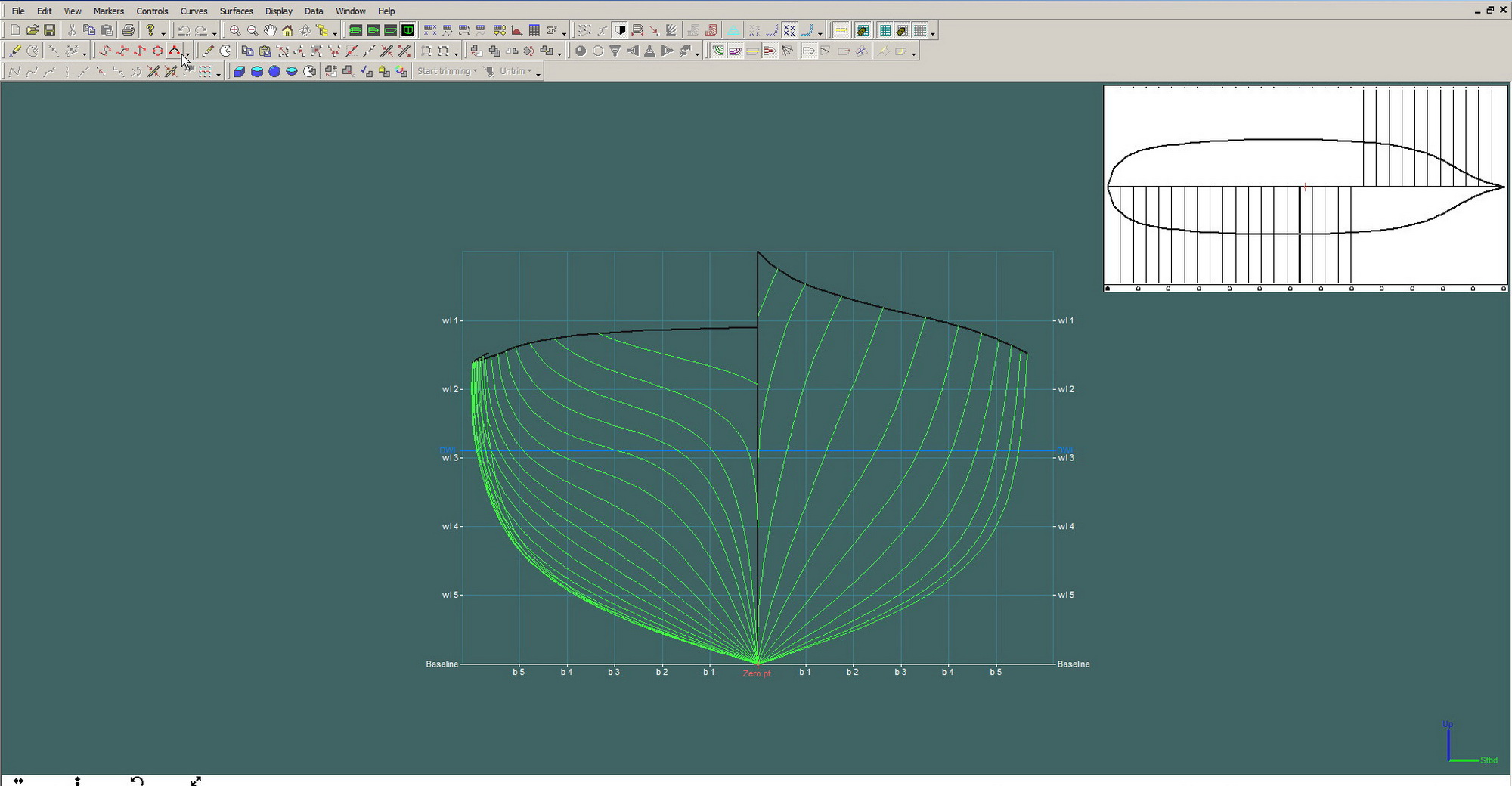
Task: Toggle the red waterlines contour display
Action: coord(770,51)
